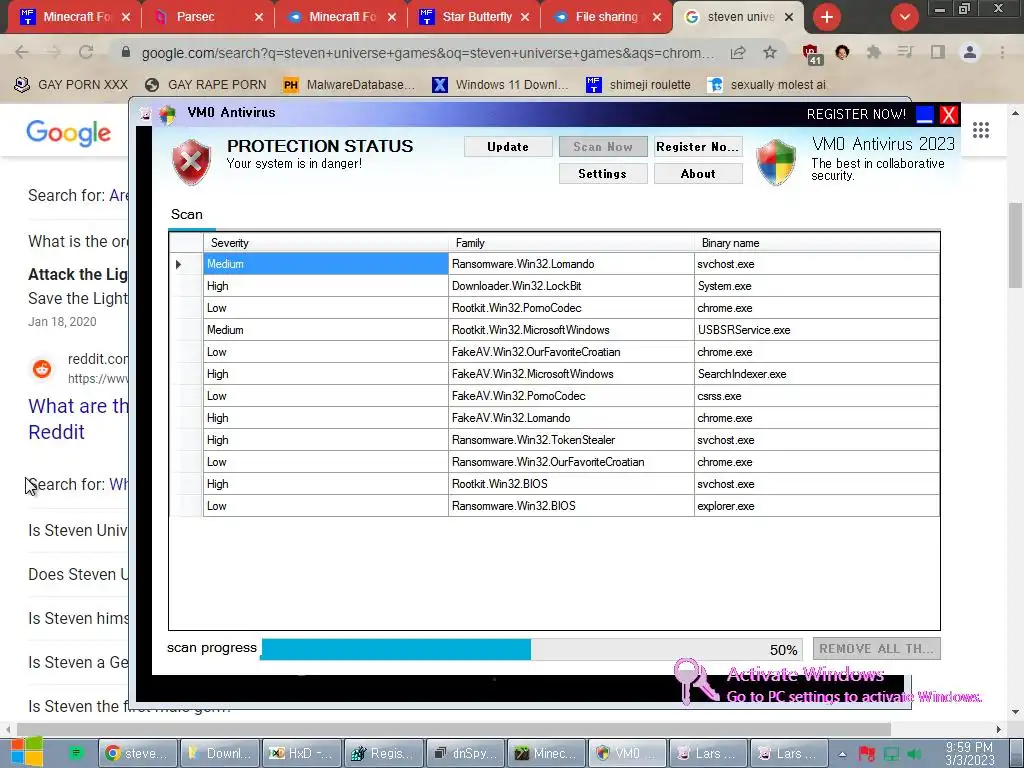Click the row selector arrow beside Medium

point(179,264)
